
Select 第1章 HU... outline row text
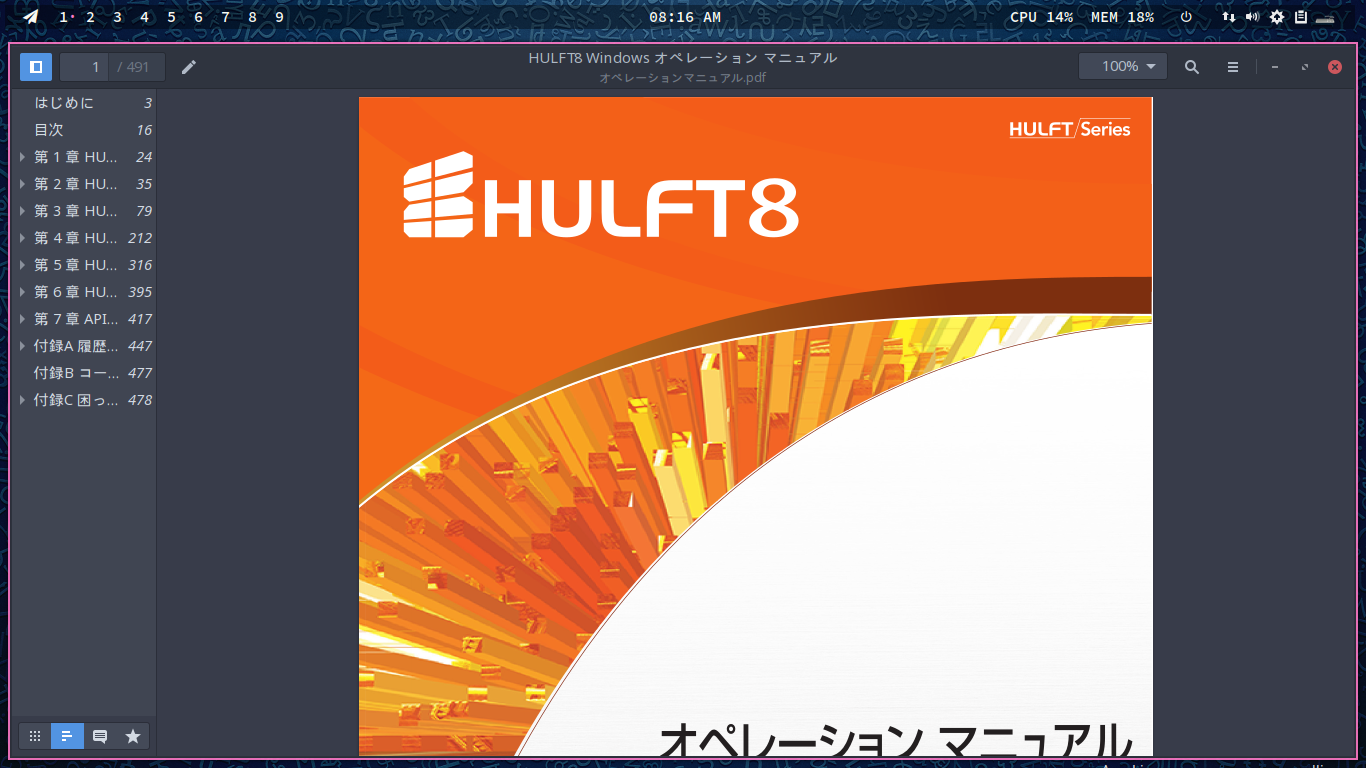[x=76, y=157]
